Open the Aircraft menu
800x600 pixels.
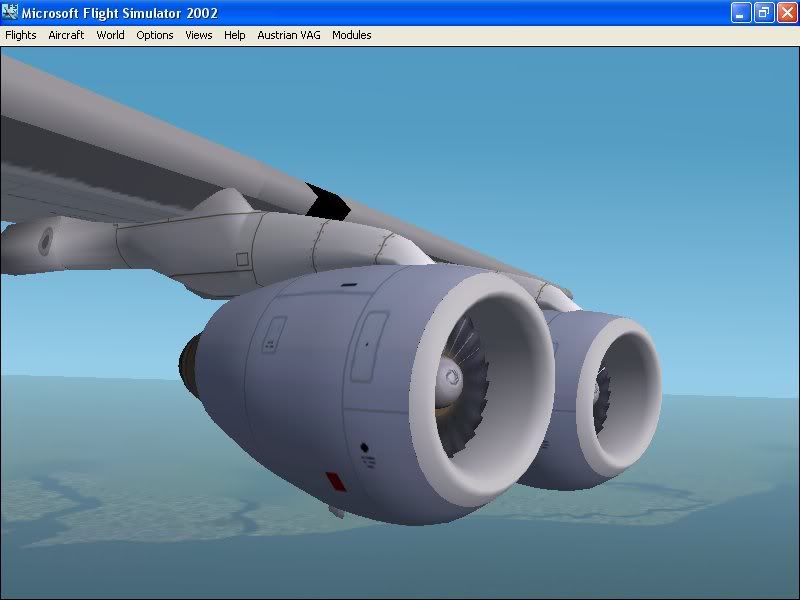coord(66,35)
